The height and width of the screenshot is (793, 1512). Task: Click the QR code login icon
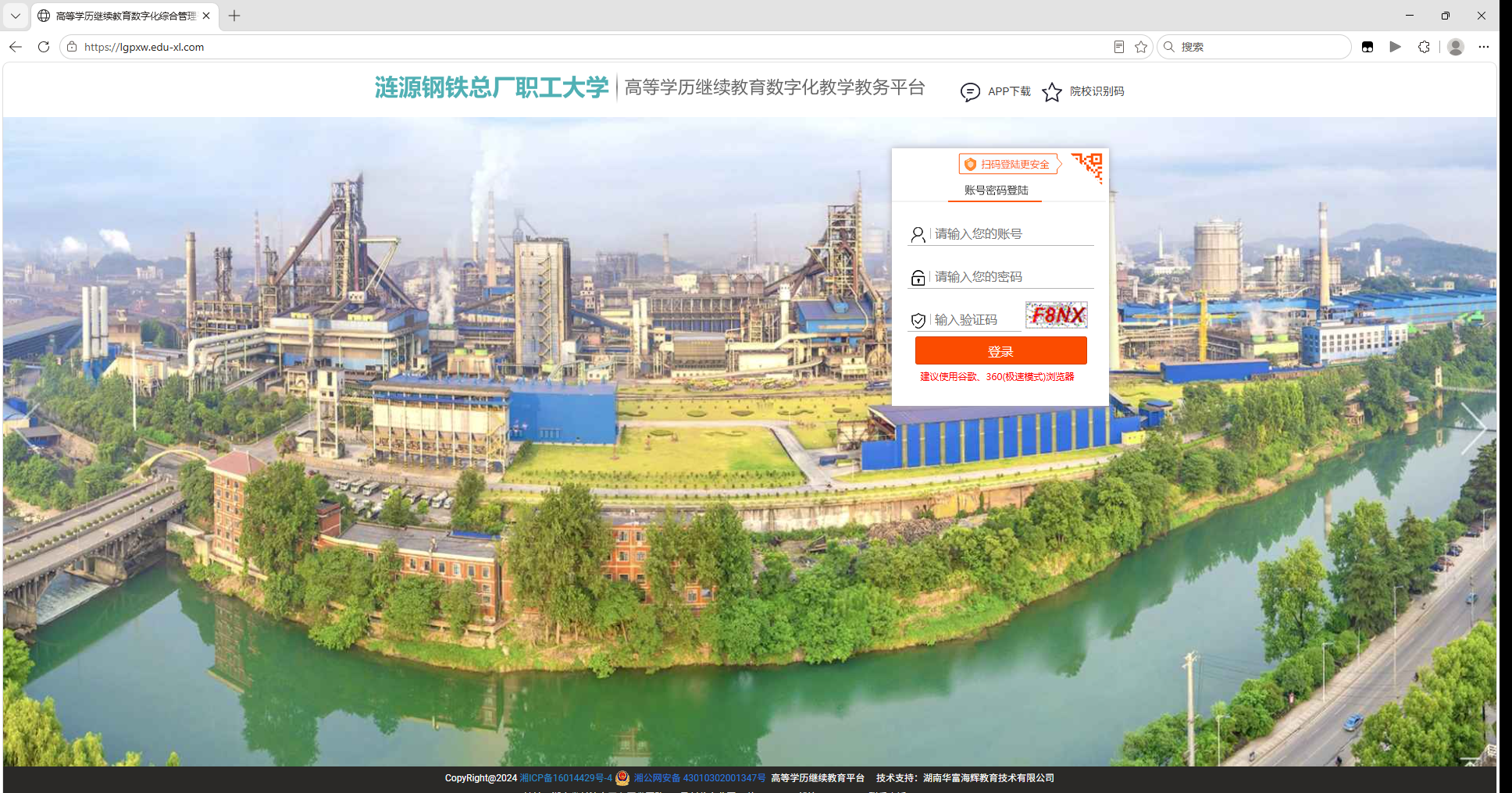[1088, 167]
